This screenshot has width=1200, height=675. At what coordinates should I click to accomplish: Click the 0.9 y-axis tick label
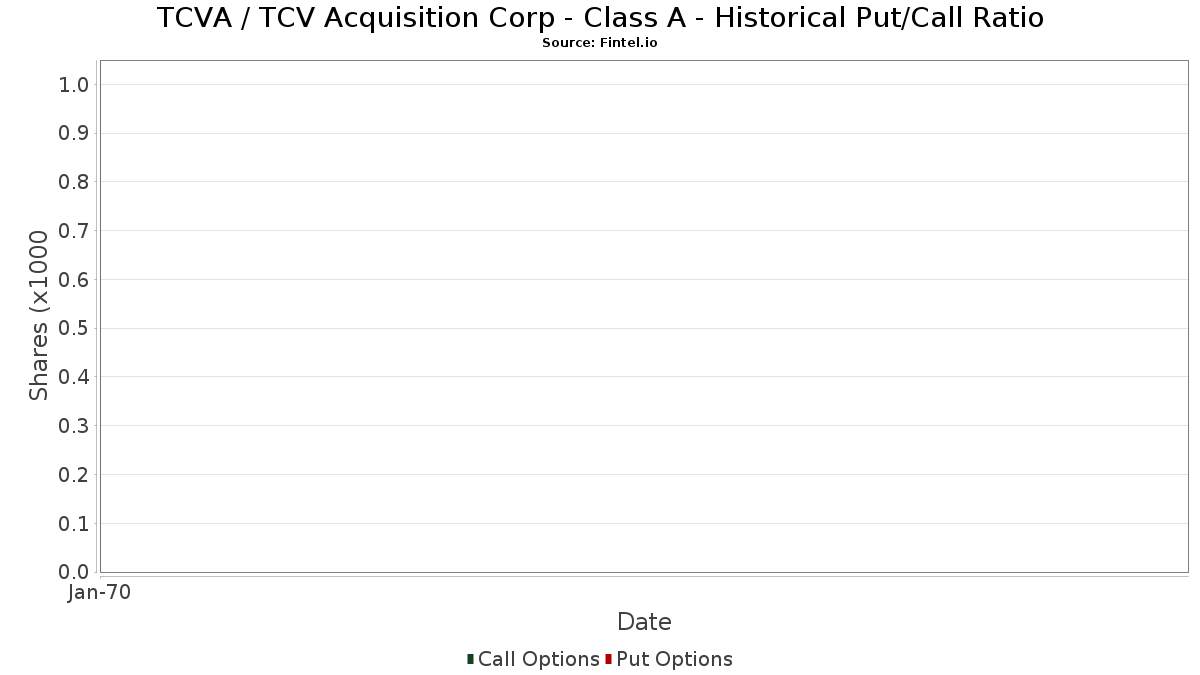point(74,133)
